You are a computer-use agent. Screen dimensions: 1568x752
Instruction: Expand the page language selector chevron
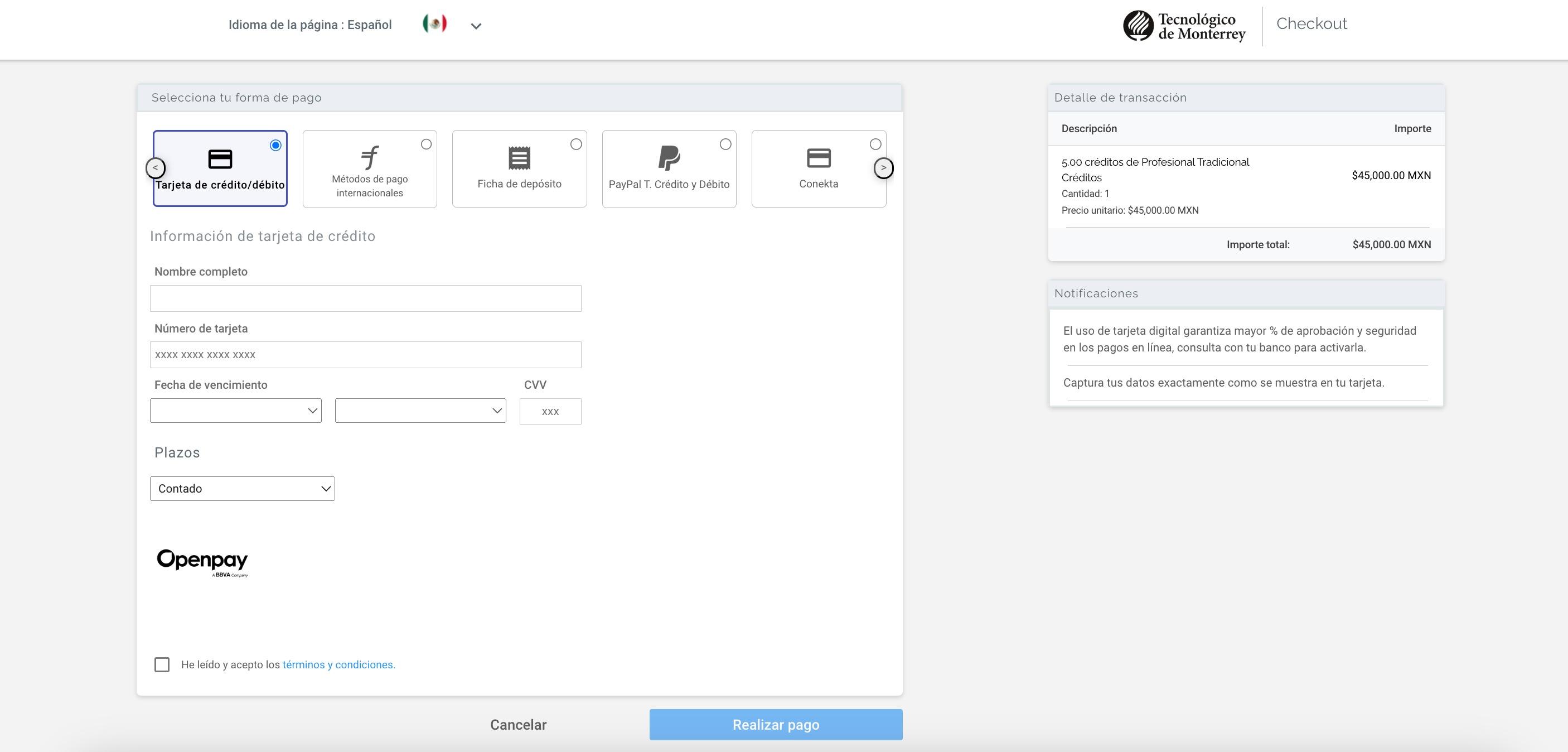(x=476, y=26)
